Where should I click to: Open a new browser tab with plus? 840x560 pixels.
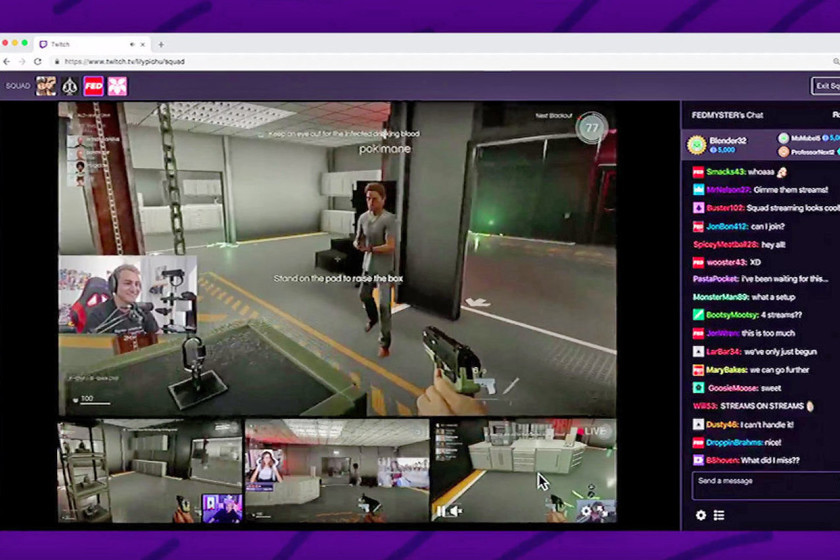click(x=161, y=44)
